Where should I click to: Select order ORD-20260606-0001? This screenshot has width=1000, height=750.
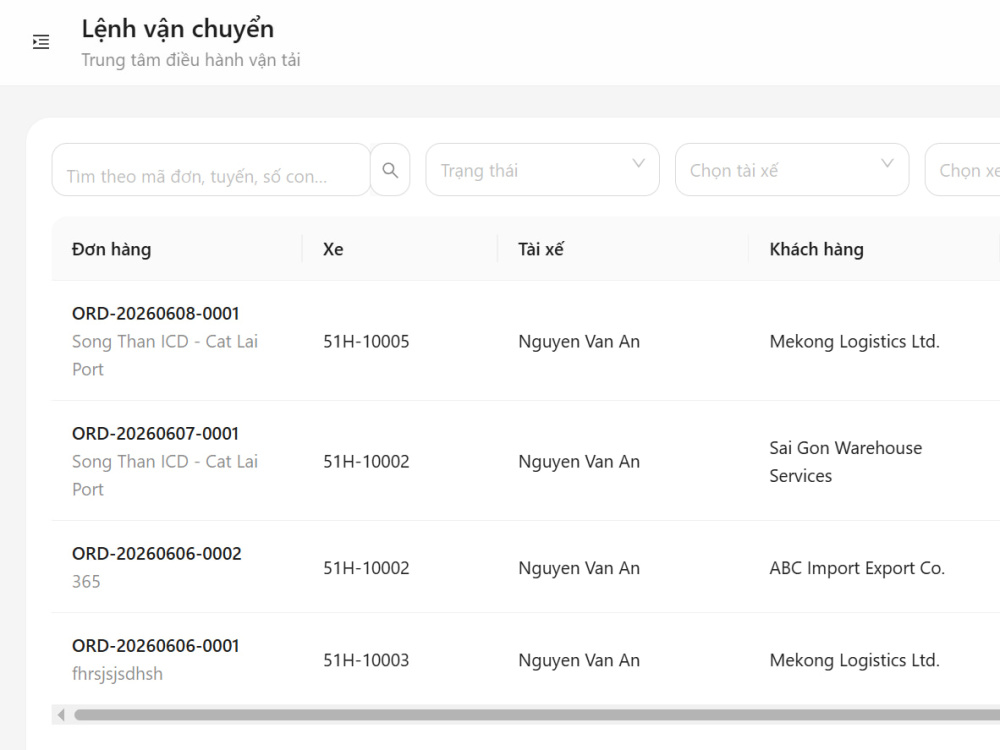point(156,646)
